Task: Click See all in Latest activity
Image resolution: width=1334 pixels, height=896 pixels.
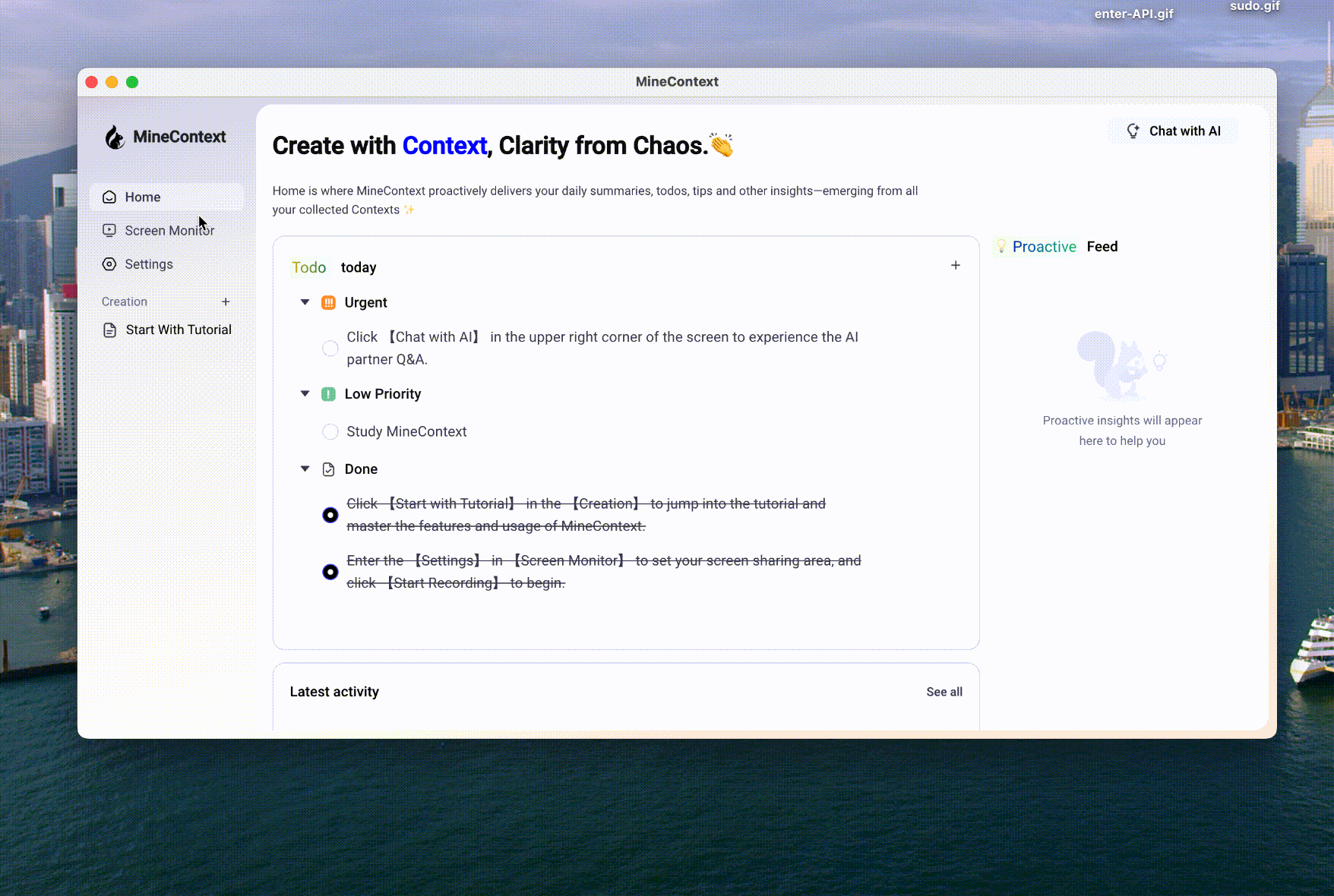Action: click(944, 692)
